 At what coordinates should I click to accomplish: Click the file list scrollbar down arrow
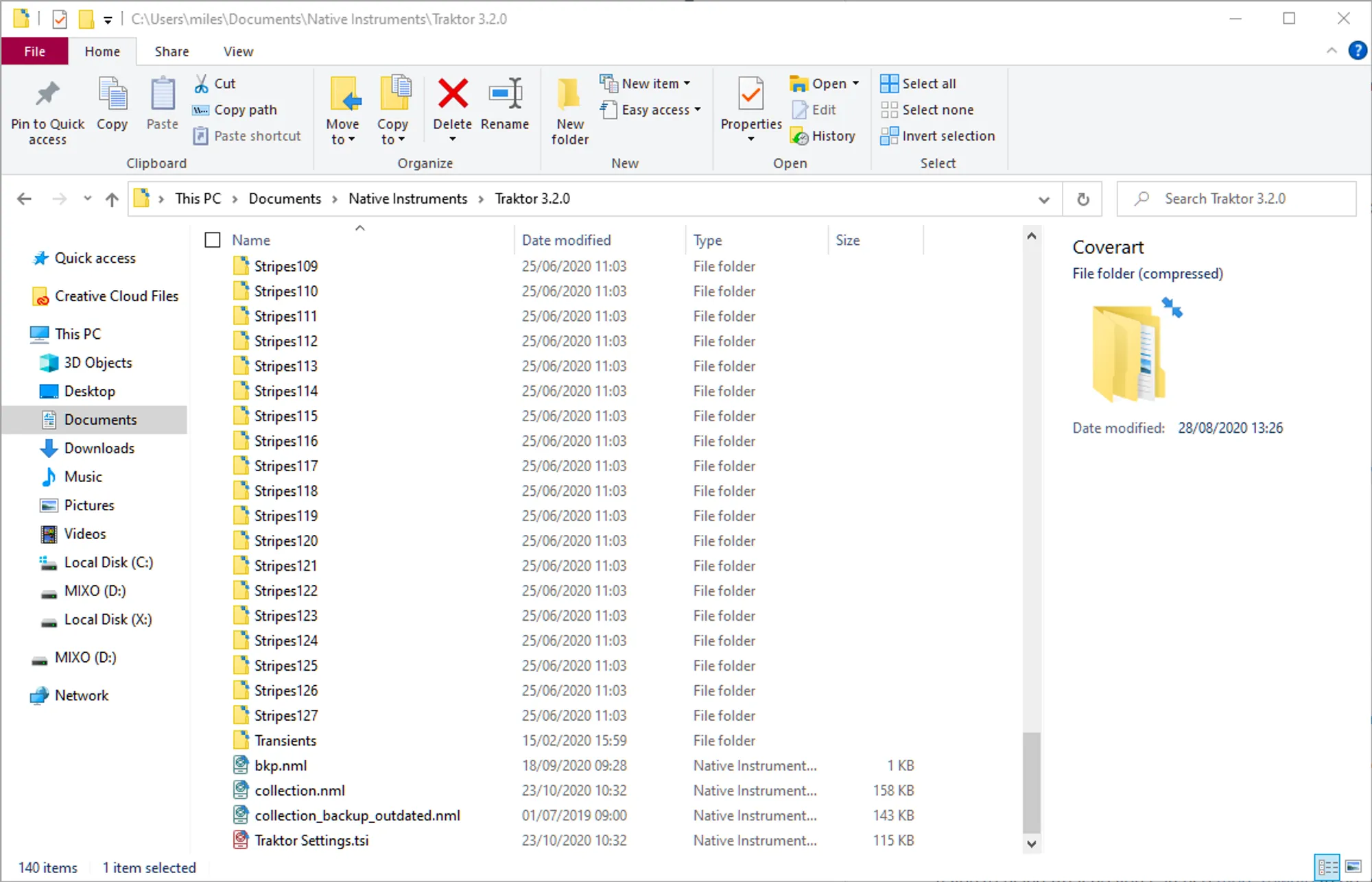1031,844
